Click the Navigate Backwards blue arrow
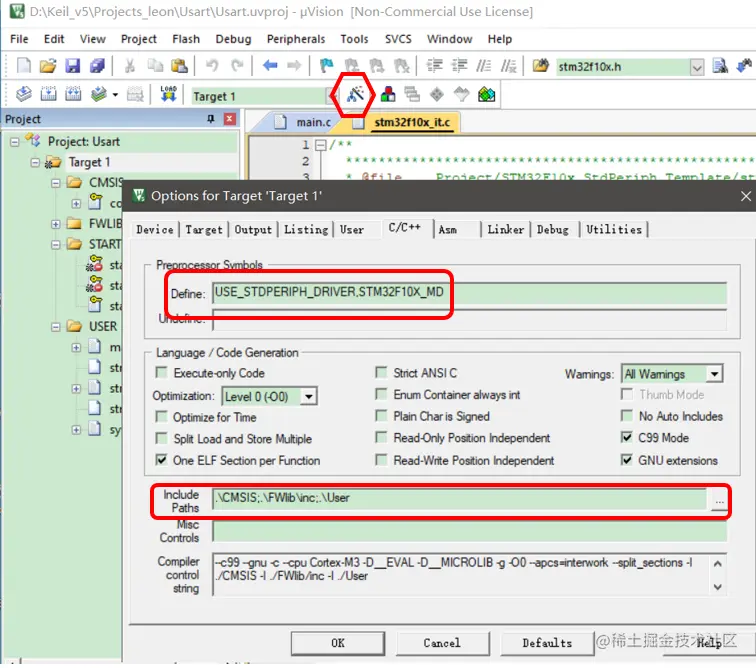This screenshot has width=756, height=668. tap(270, 65)
